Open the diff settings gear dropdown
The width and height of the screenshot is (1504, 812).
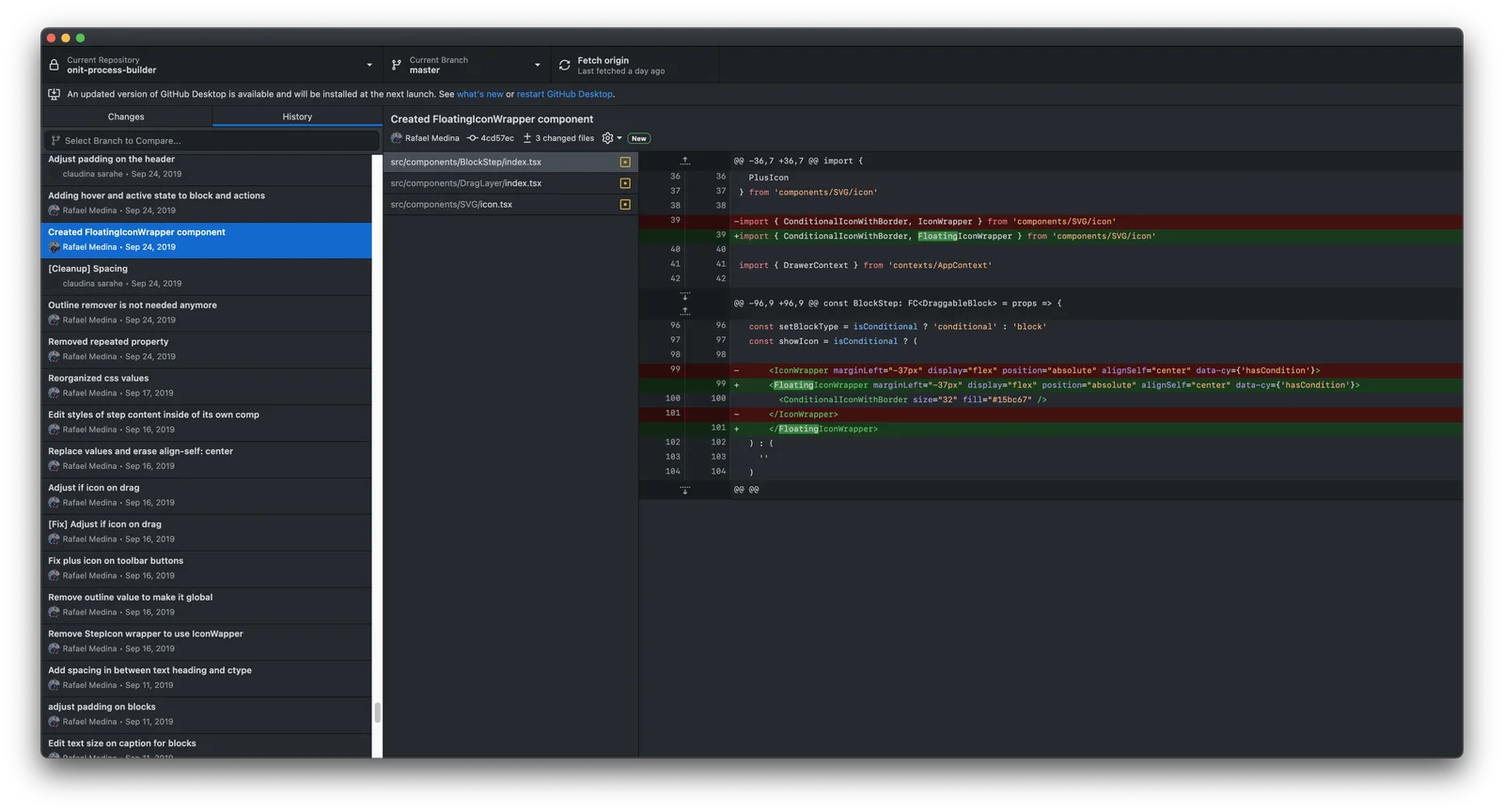pyautogui.click(x=612, y=138)
